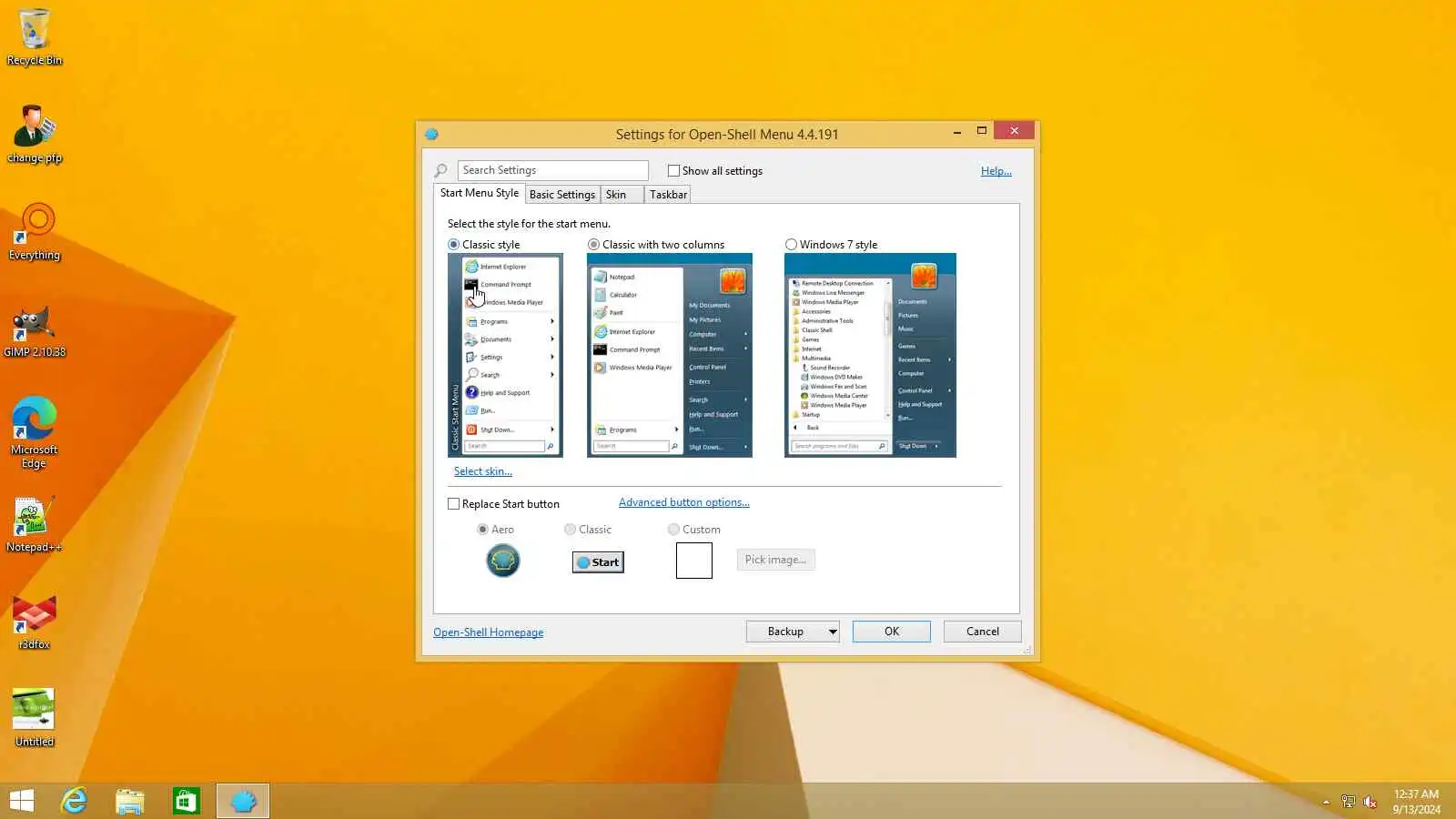Click the empty custom button image box
The width and height of the screenshot is (1456, 819).
click(x=694, y=561)
